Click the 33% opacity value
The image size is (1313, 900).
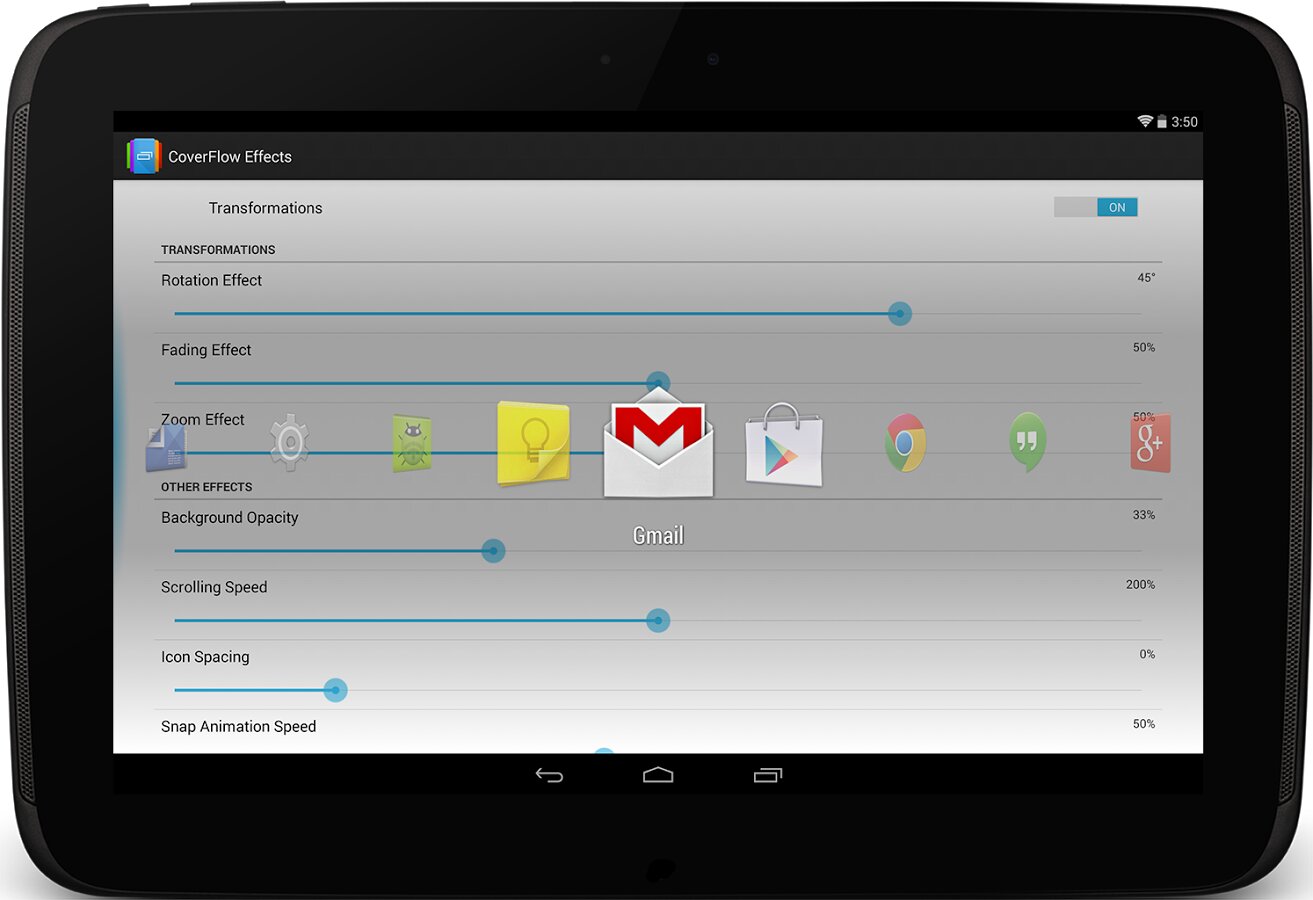click(x=1144, y=515)
